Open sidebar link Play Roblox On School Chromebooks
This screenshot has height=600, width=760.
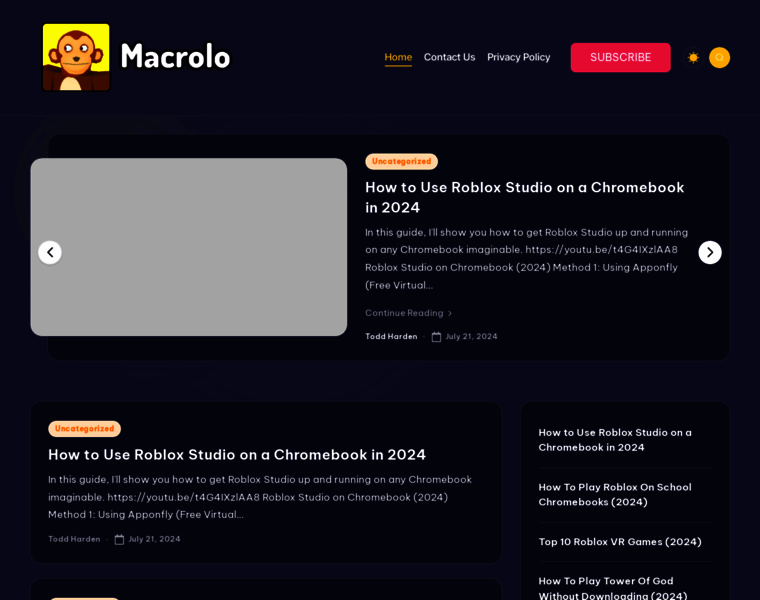pos(615,495)
